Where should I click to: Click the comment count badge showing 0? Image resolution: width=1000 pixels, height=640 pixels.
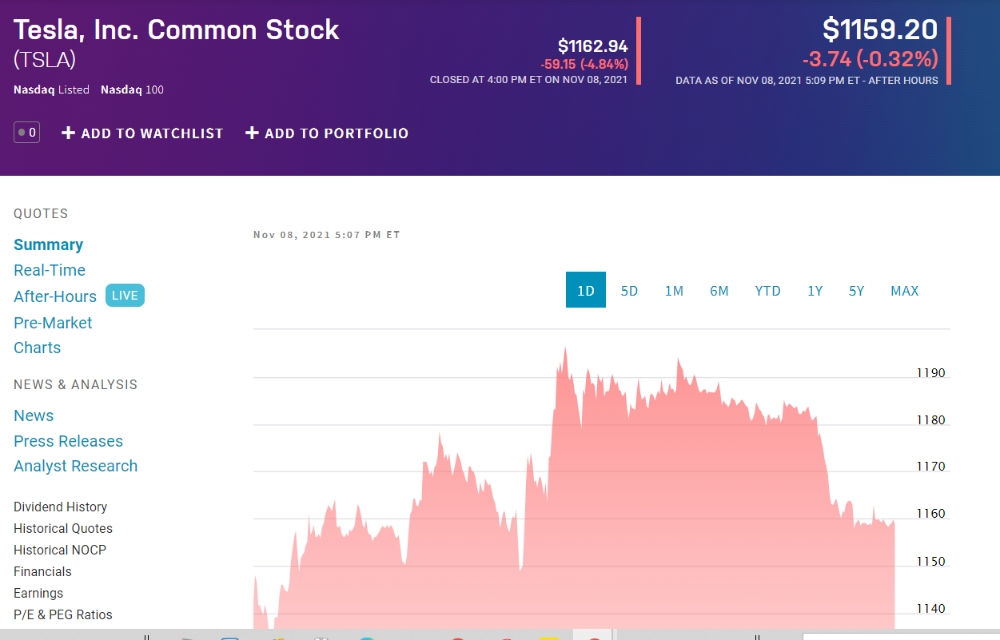(27, 132)
